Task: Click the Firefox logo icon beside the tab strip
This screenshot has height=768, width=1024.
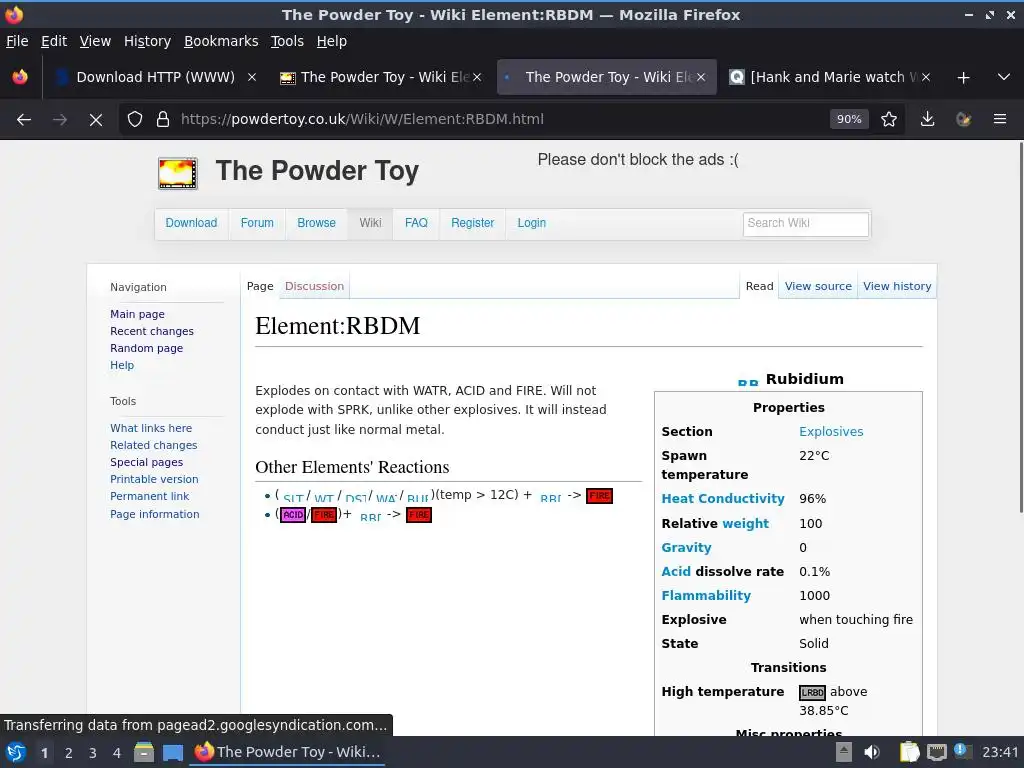Action: 20,77
